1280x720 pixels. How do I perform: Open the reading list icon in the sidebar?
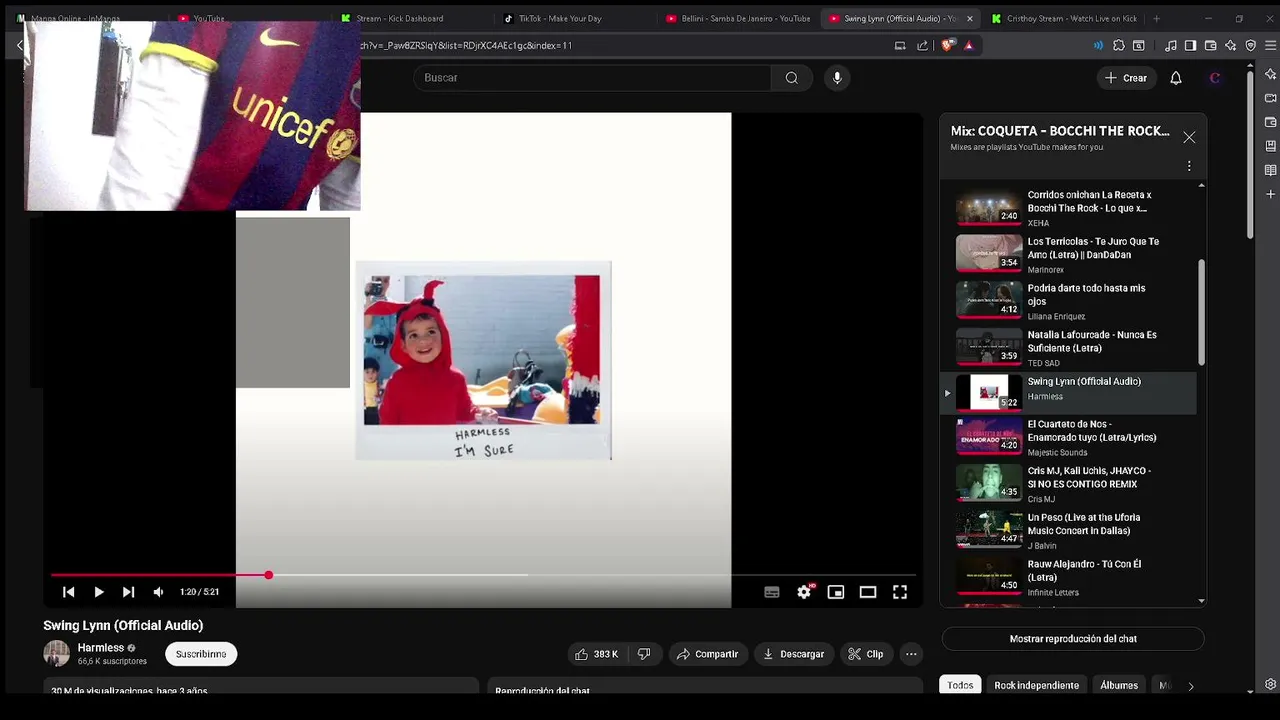tap(1271, 170)
